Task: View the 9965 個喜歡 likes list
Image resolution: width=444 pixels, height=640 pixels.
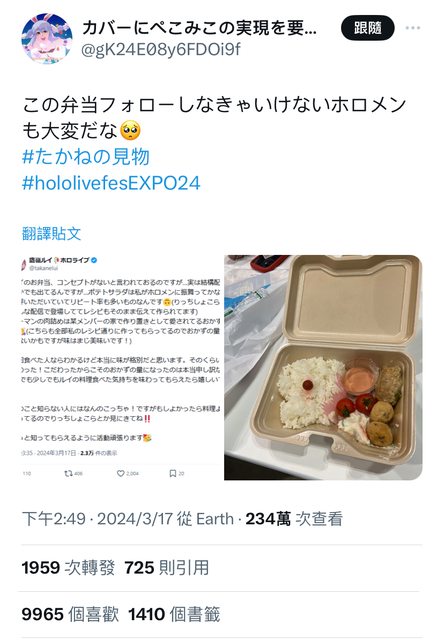Action: tap(70, 614)
